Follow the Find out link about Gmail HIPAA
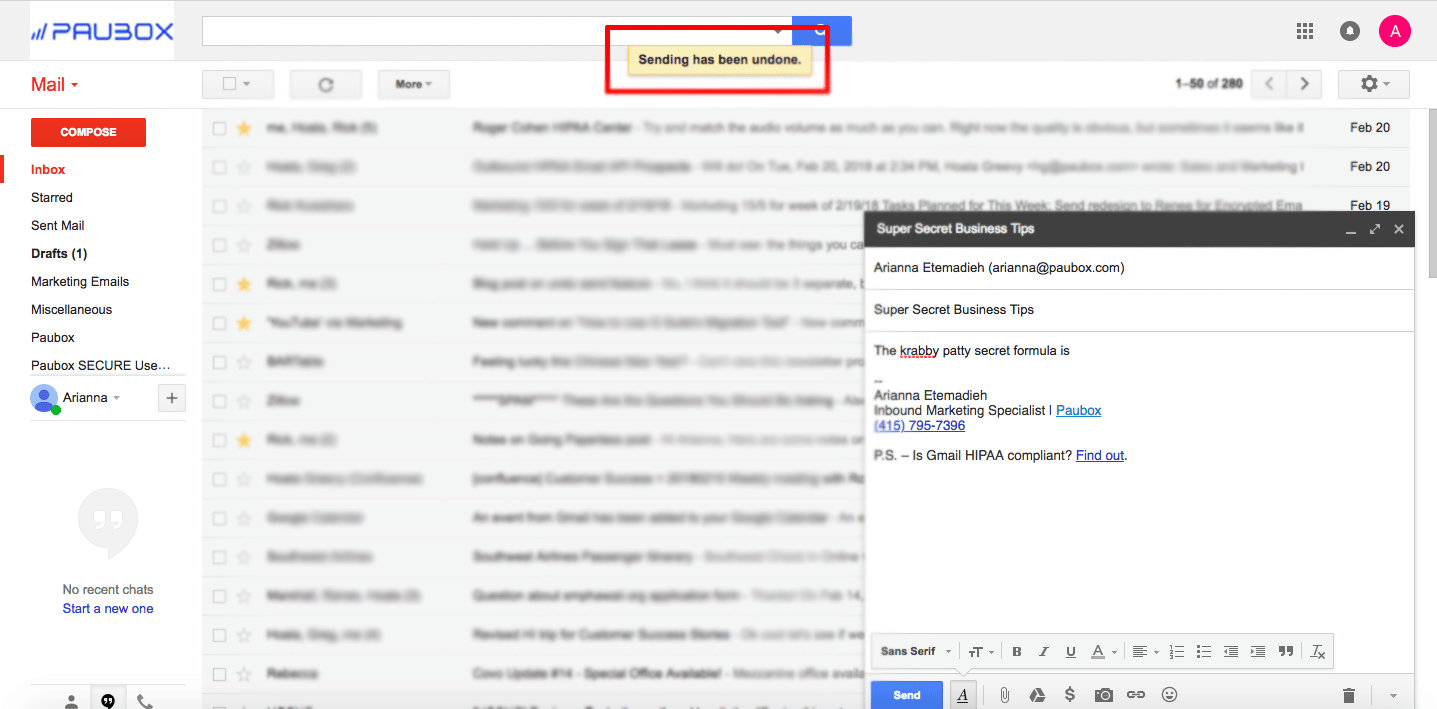Image resolution: width=1437 pixels, height=709 pixels. click(x=1098, y=455)
